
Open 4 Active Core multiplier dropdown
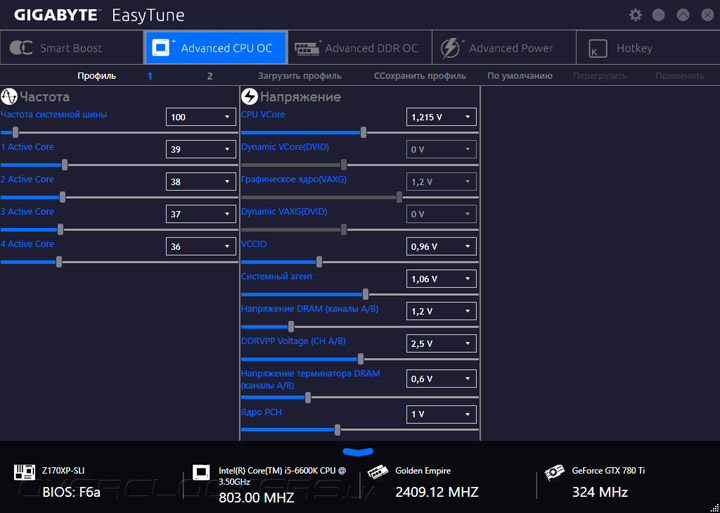click(201, 247)
